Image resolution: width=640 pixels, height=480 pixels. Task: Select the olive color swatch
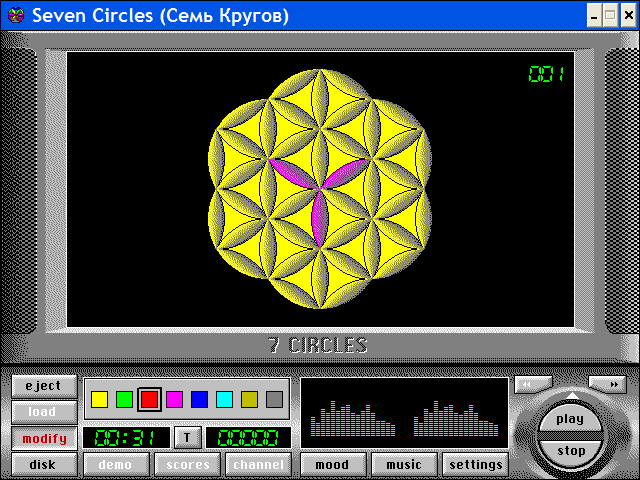pos(249,400)
